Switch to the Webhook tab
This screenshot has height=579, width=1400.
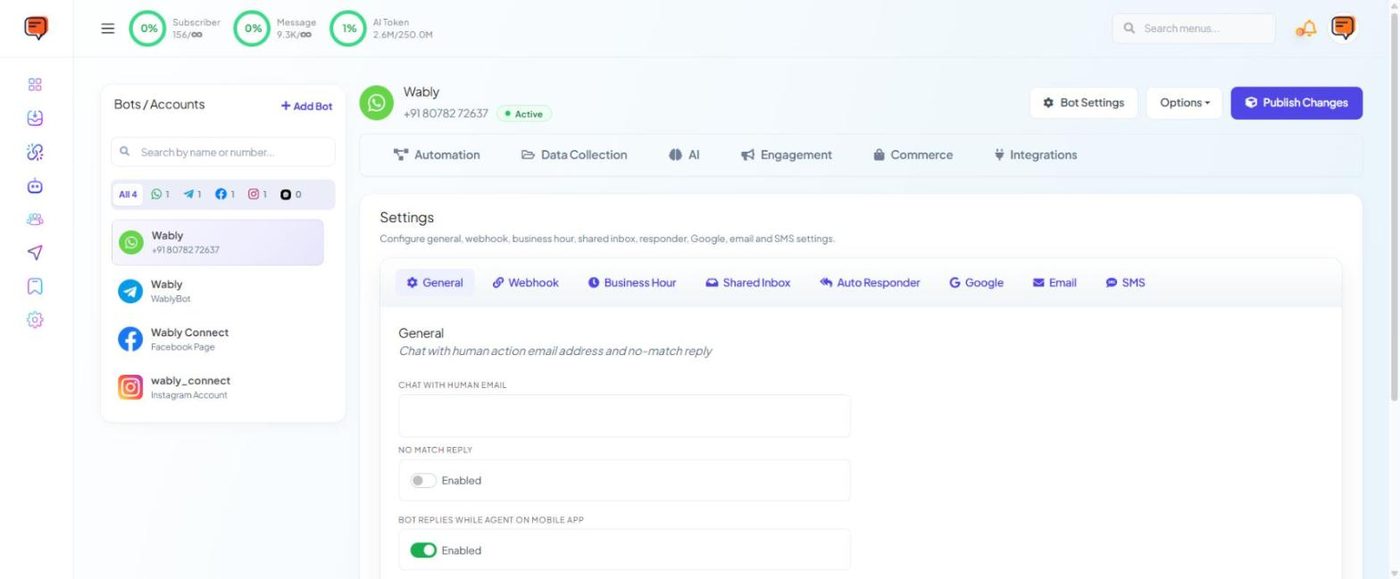click(x=526, y=283)
